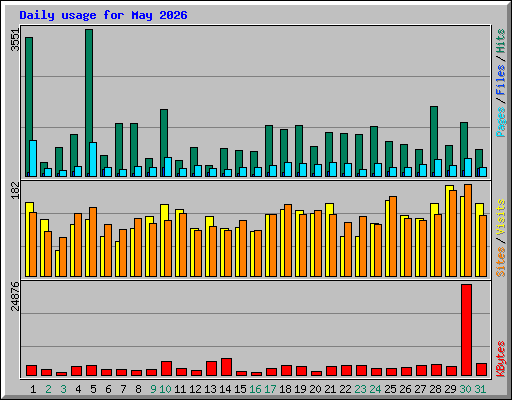The width and height of the screenshot is (512, 400).
Task: Click the yellow 'Visits' legend label
Action: tap(501, 217)
